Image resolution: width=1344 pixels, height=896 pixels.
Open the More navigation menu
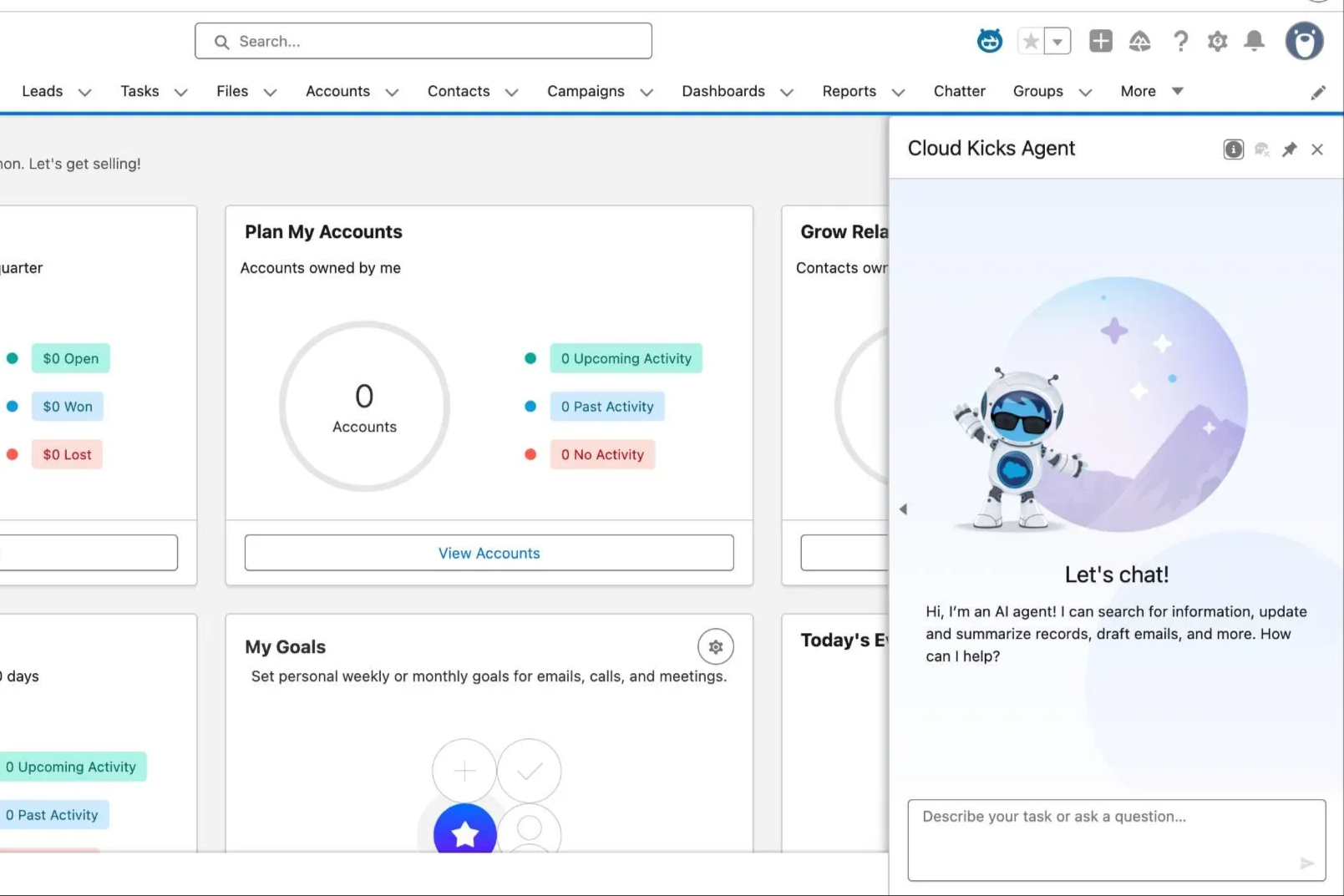(1152, 91)
